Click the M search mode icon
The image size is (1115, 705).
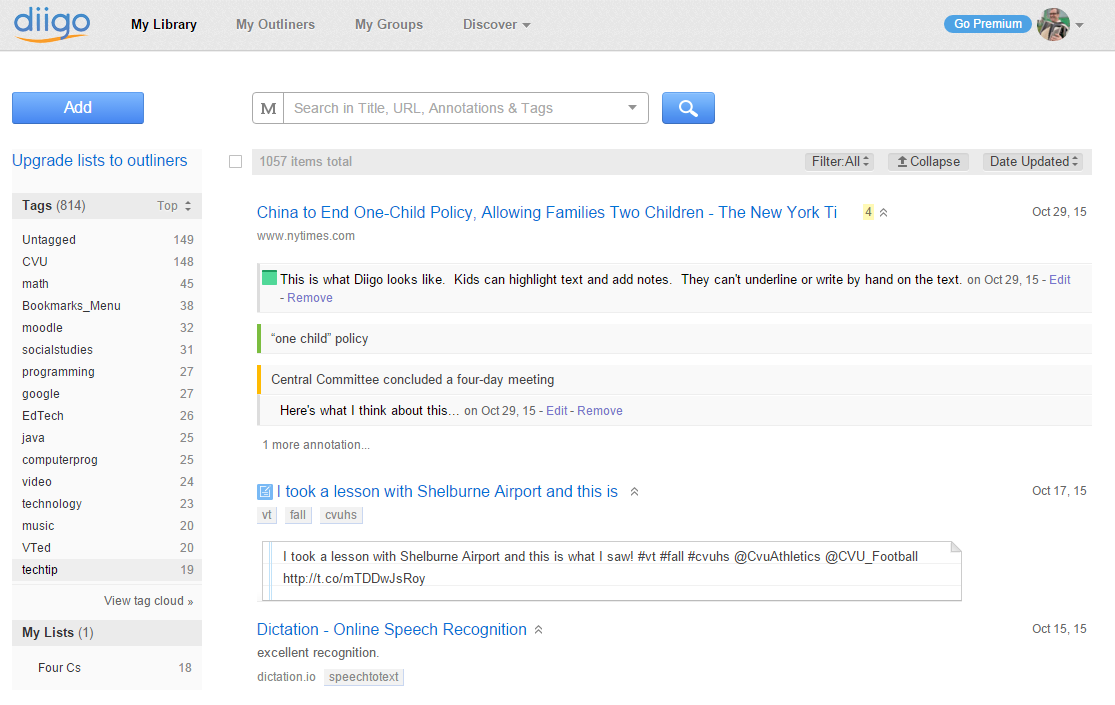pyautogui.click(x=268, y=108)
